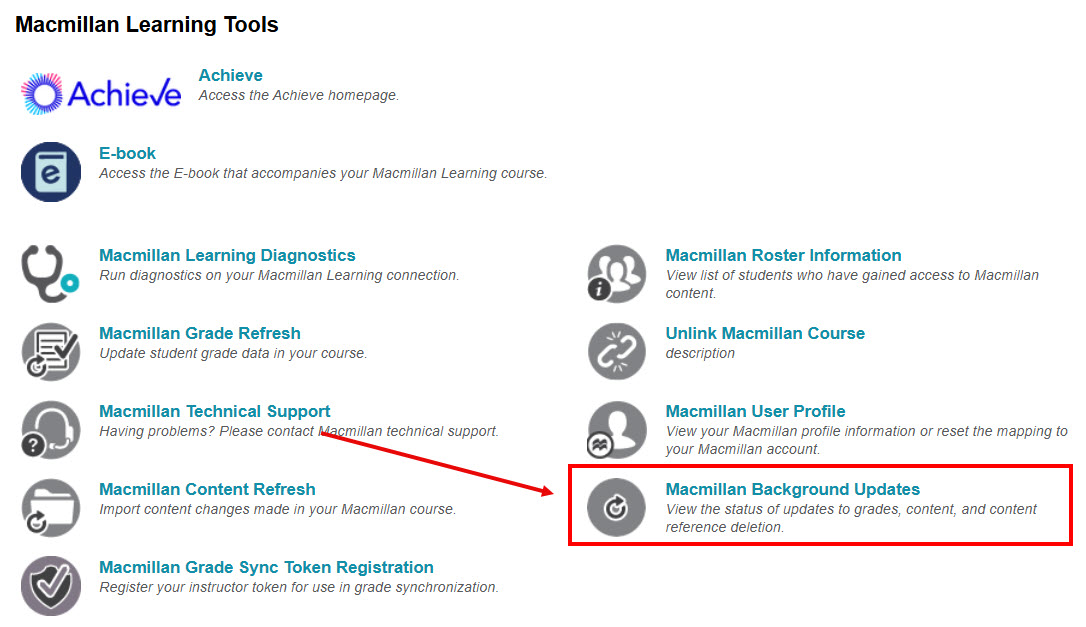The height and width of the screenshot is (627, 1086).
Task: Open the Achieve homepage link
Action: [230, 75]
